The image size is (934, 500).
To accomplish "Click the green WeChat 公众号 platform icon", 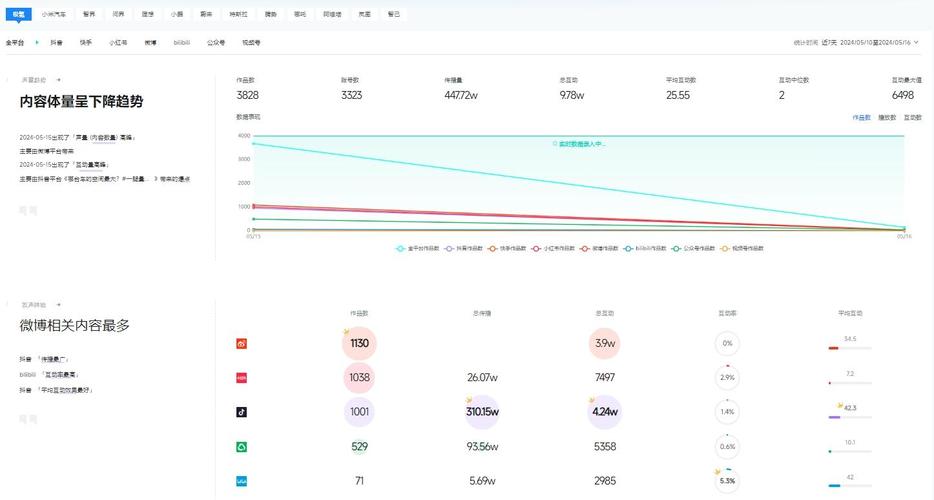I will pyautogui.click(x=241, y=447).
